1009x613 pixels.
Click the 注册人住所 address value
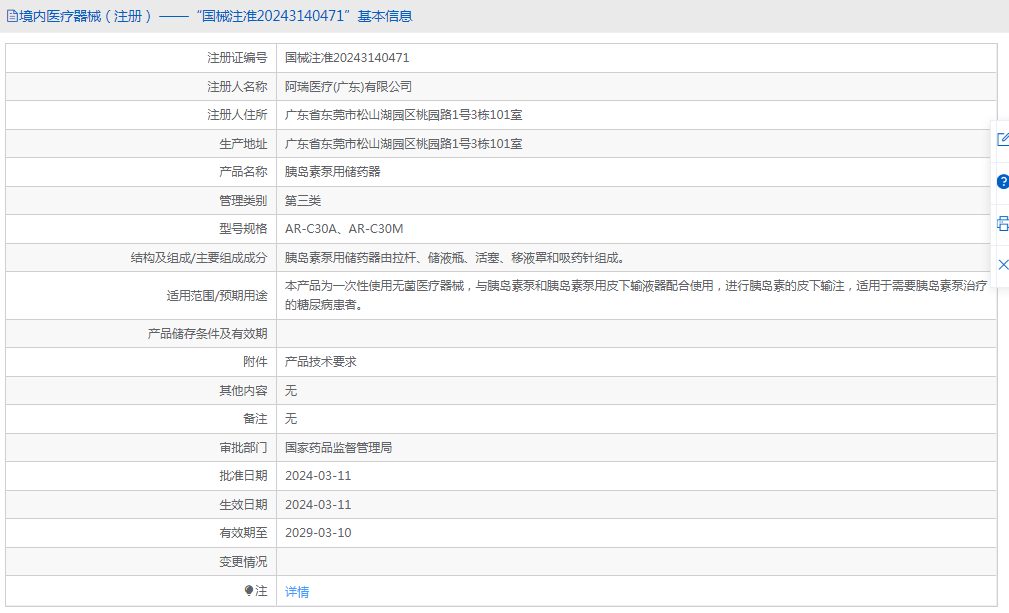pyautogui.click(x=403, y=115)
